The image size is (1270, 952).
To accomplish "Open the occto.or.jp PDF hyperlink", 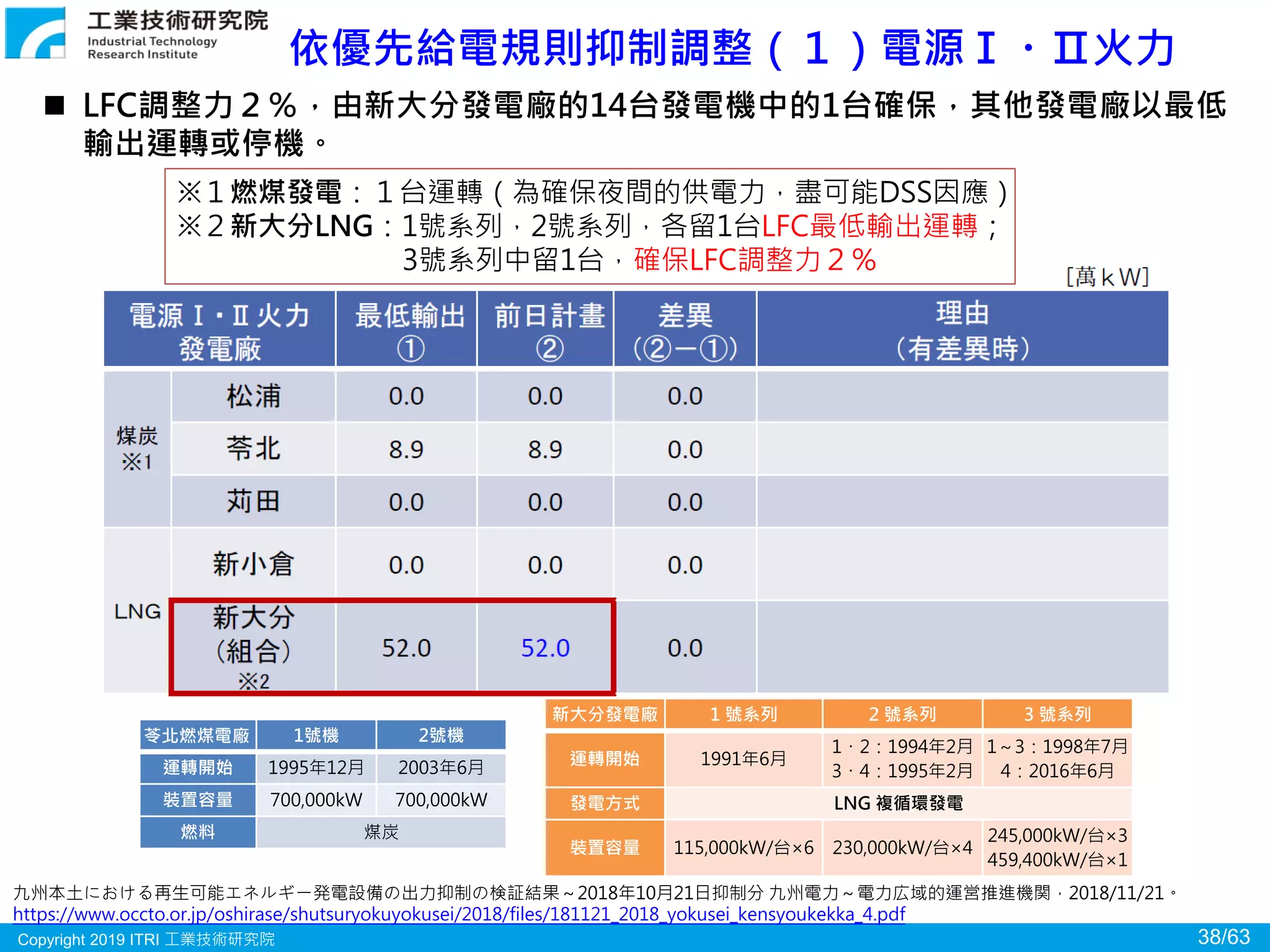I will [x=459, y=914].
